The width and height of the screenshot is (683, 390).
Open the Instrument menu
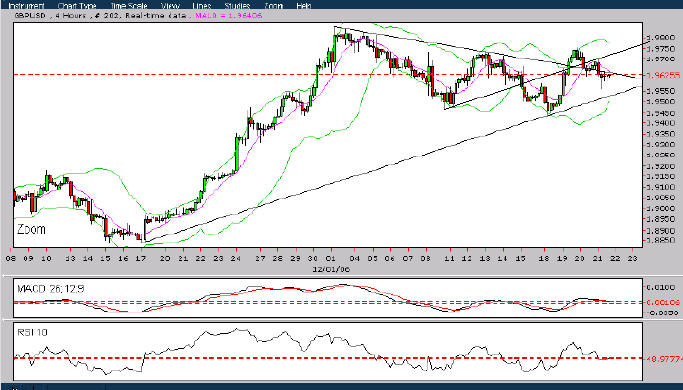(x=26, y=6)
